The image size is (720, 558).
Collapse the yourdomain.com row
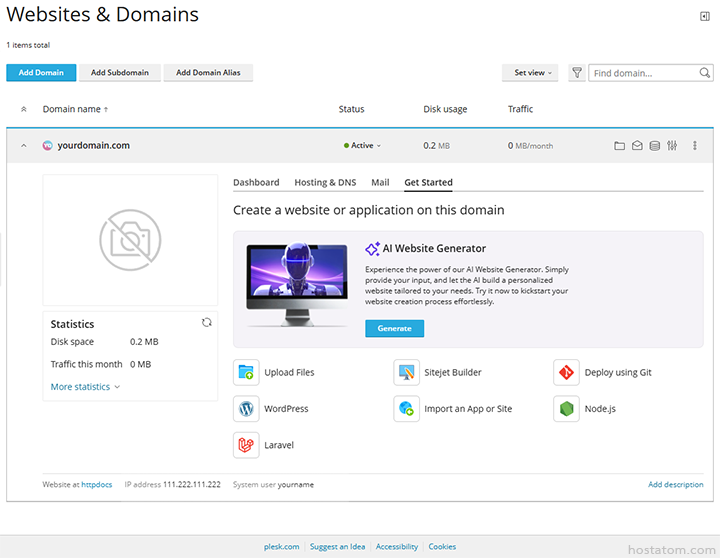[24, 146]
